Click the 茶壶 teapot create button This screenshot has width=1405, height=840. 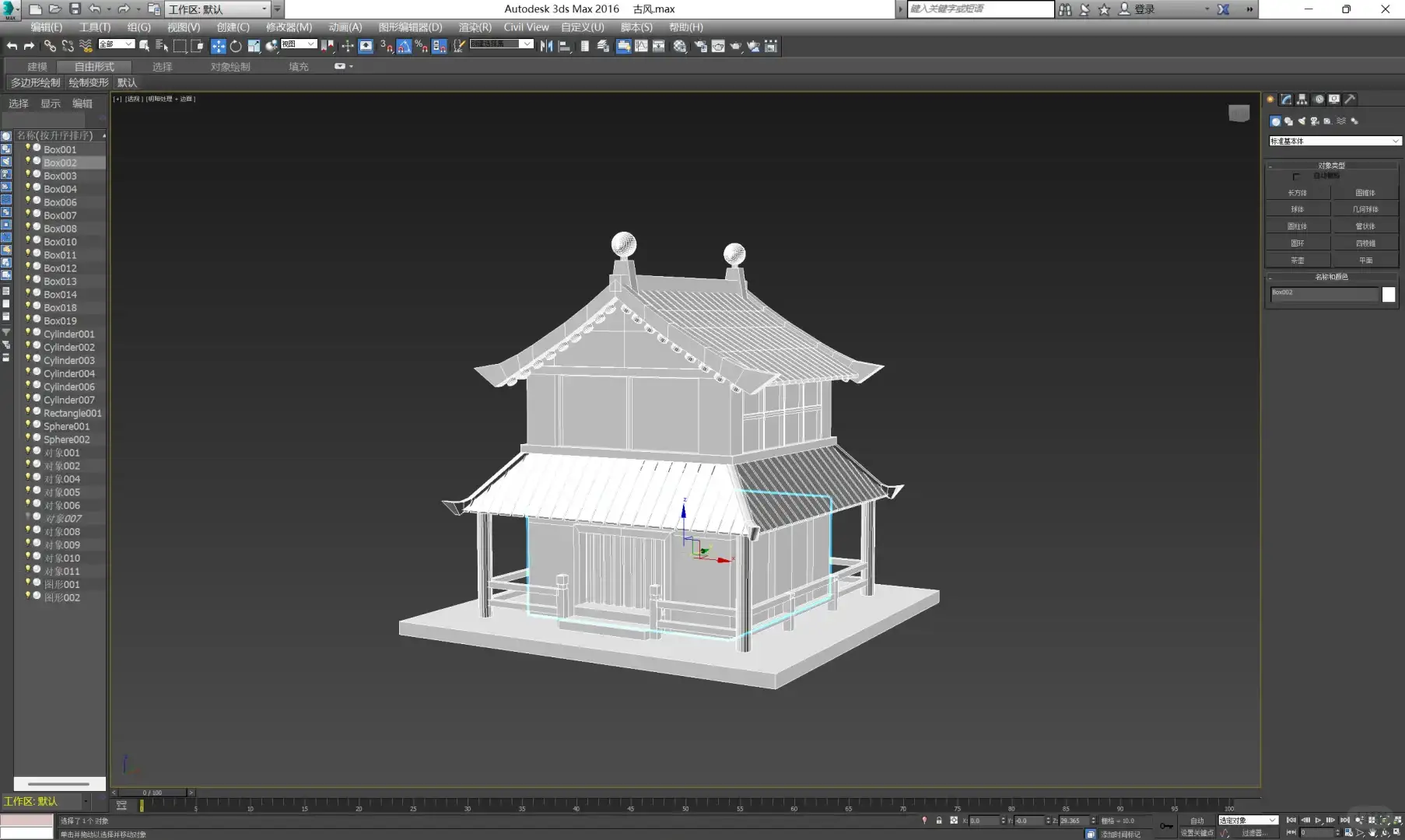point(1297,261)
